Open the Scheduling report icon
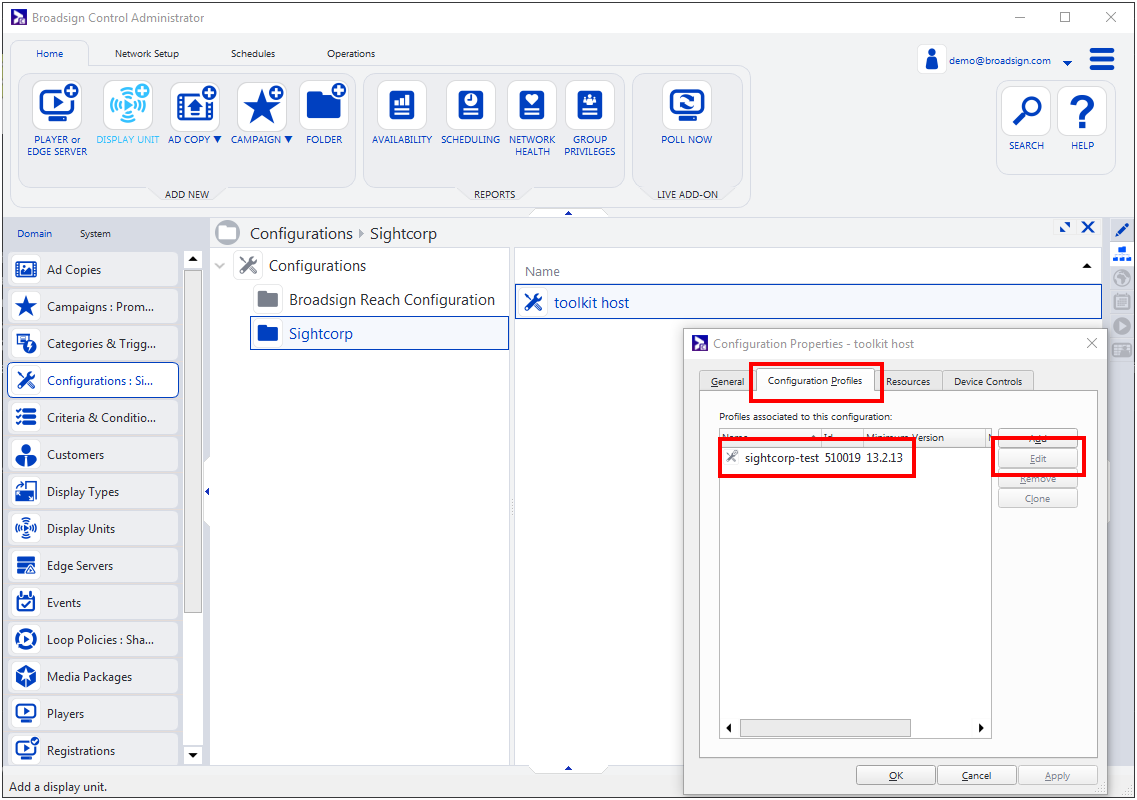Screen dimensions: 1137x800 [470, 105]
